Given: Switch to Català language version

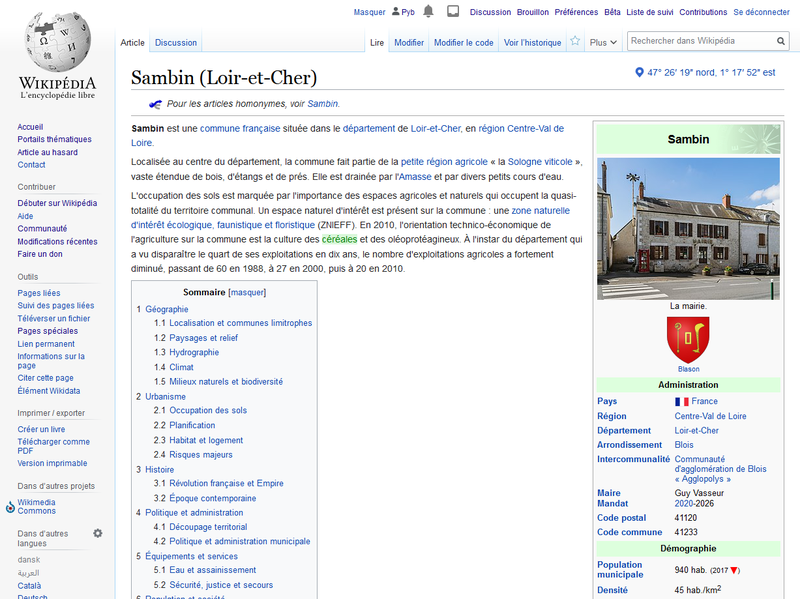Looking at the screenshot, I should 29,586.
